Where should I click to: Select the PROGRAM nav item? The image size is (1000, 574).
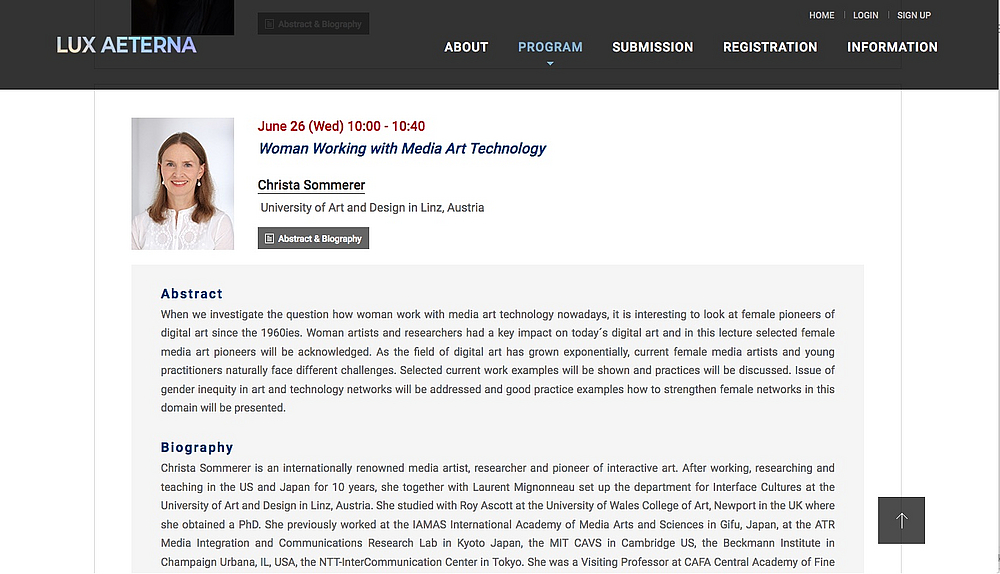(550, 47)
